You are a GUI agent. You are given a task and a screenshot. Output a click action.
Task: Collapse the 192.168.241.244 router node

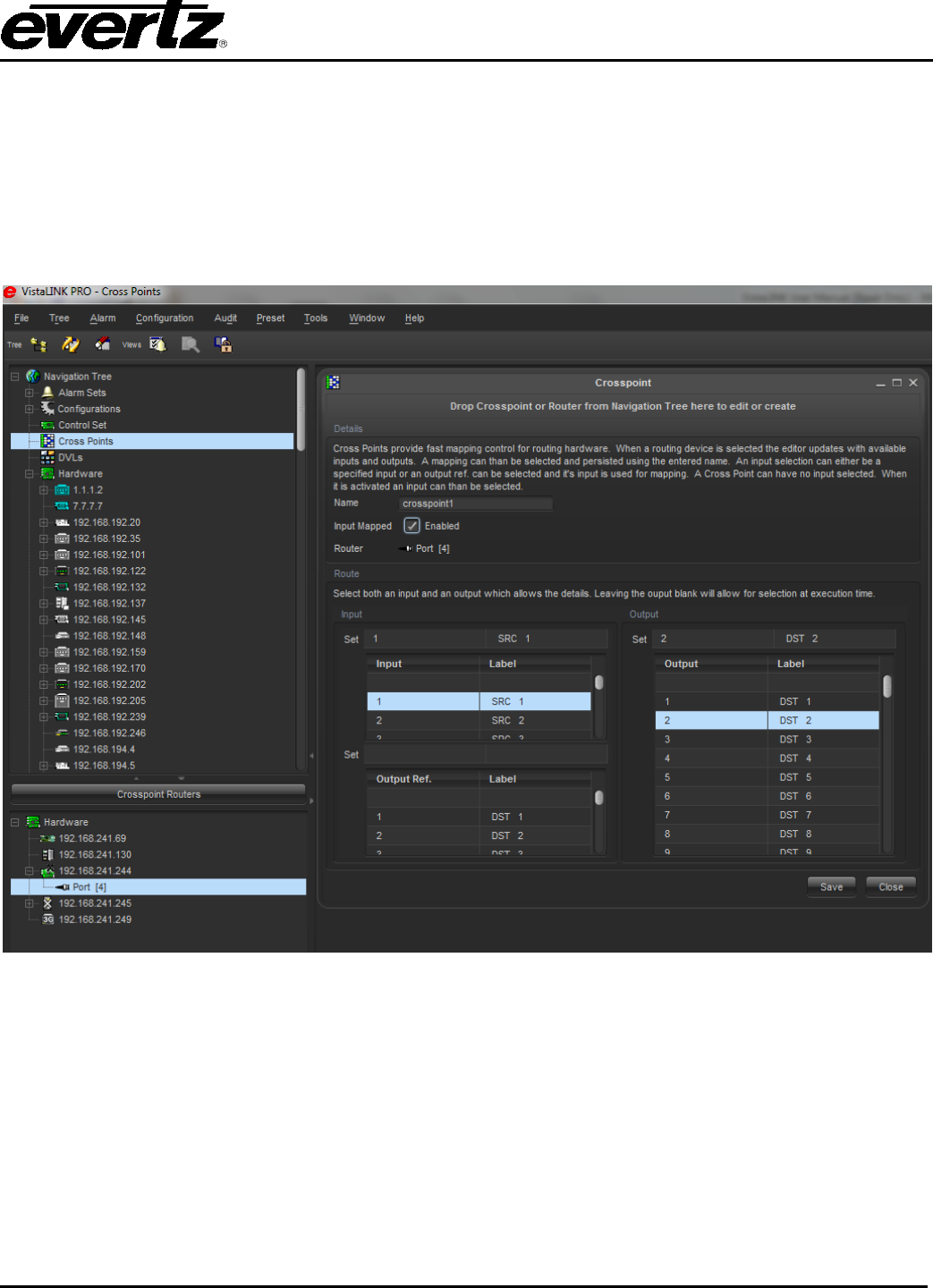point(30,871)
